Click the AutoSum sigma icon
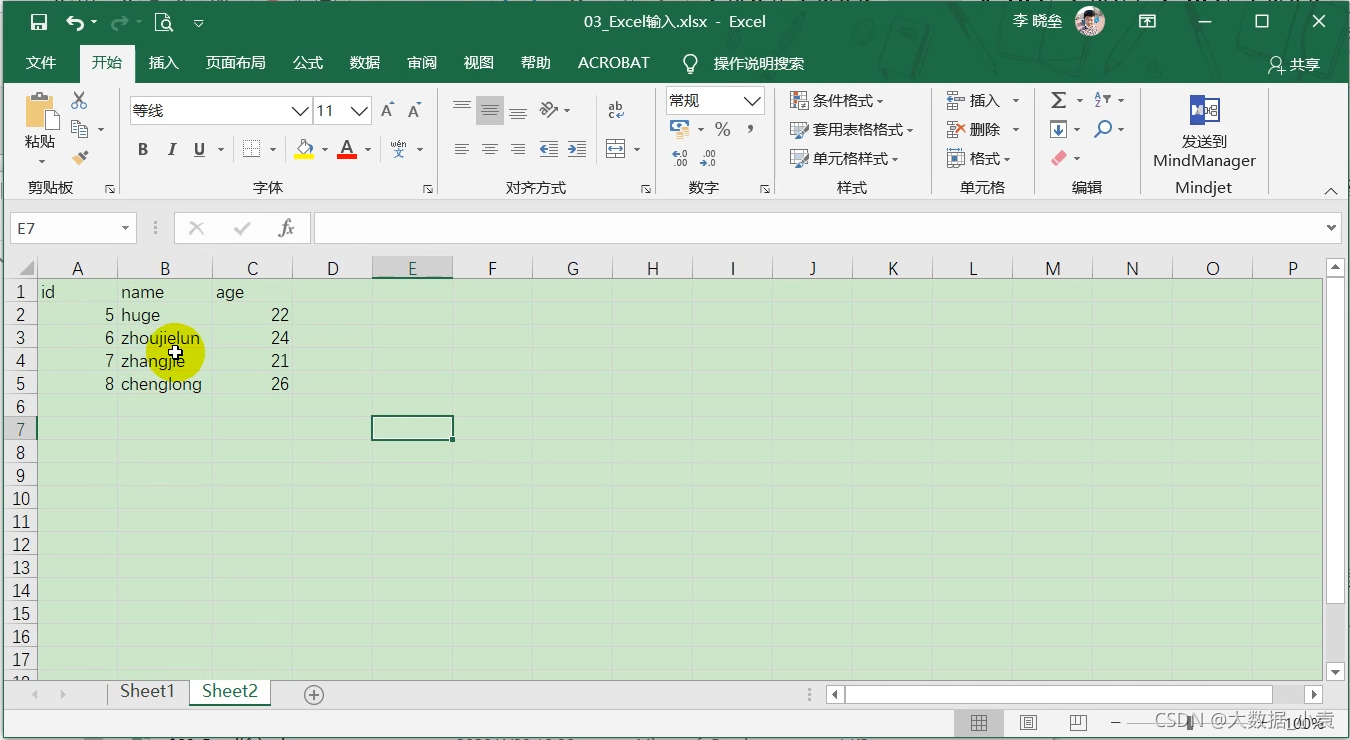This screenshot has width=1350, height=740. [1058, 100]
